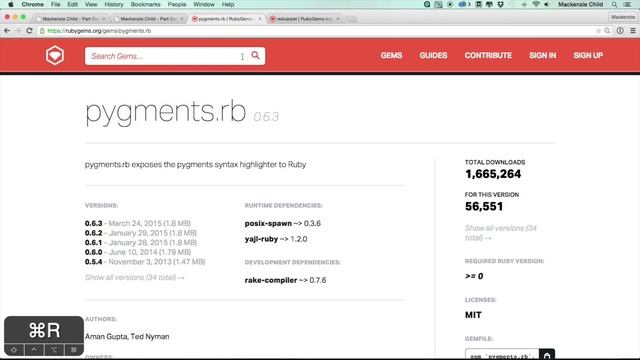640x360 pixels.
Task: Reload the page with the refresh icon
Action: [x=29, y=31]
